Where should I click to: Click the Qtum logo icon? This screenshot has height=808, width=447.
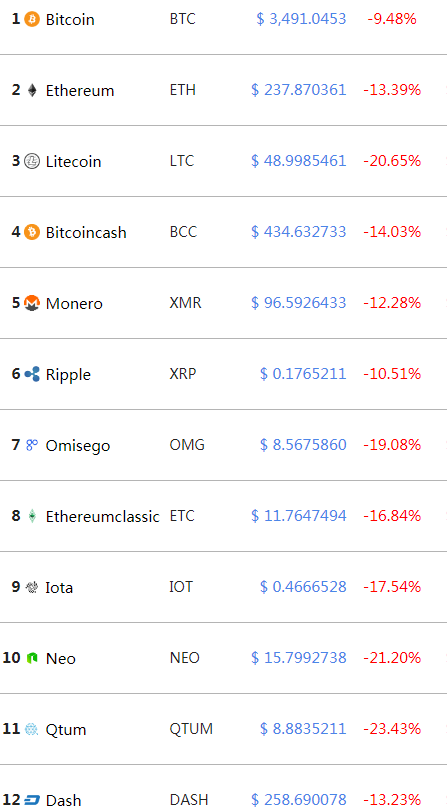tap(32, 729)
